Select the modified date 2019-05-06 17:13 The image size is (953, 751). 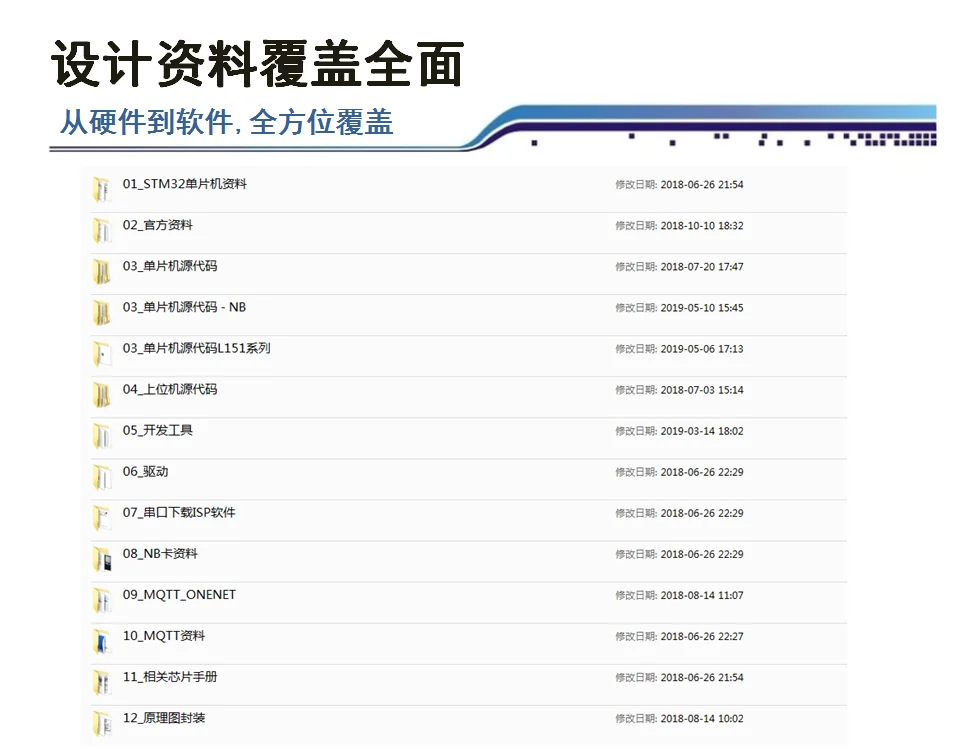(702, 349)
